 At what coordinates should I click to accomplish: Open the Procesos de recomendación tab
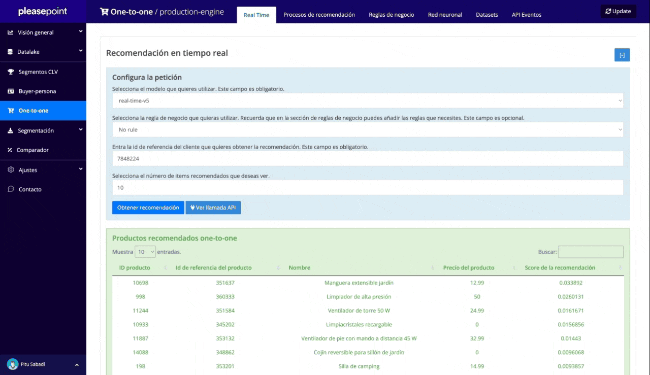click(319, 15)
